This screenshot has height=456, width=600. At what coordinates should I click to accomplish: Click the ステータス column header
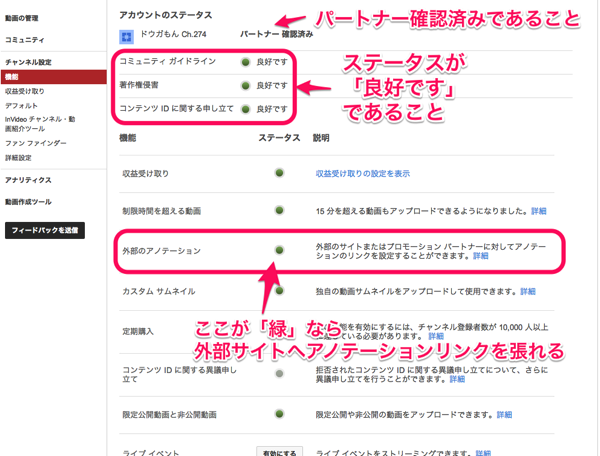(x=279, y=138)
